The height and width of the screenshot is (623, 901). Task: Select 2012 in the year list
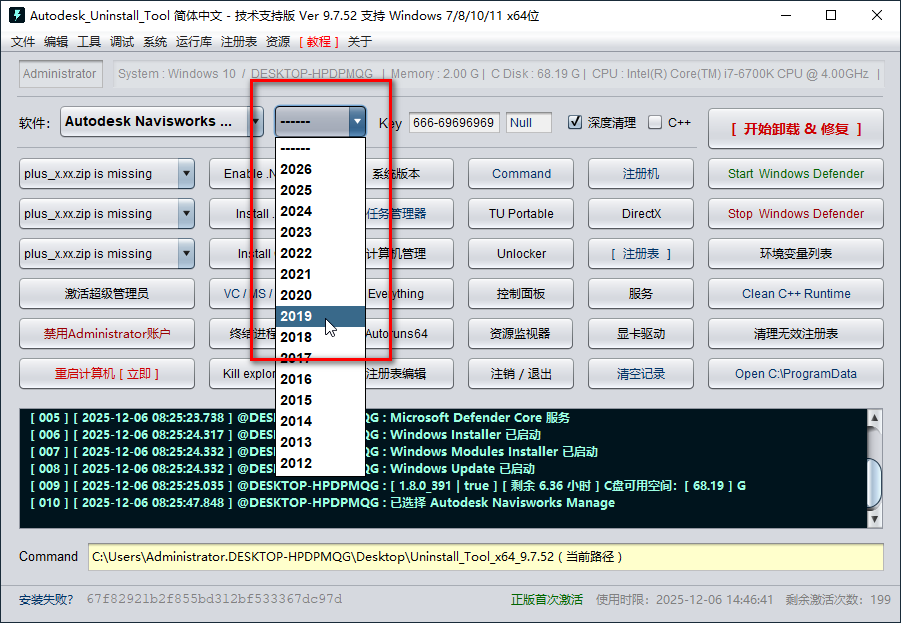click(x=320, y=463)
